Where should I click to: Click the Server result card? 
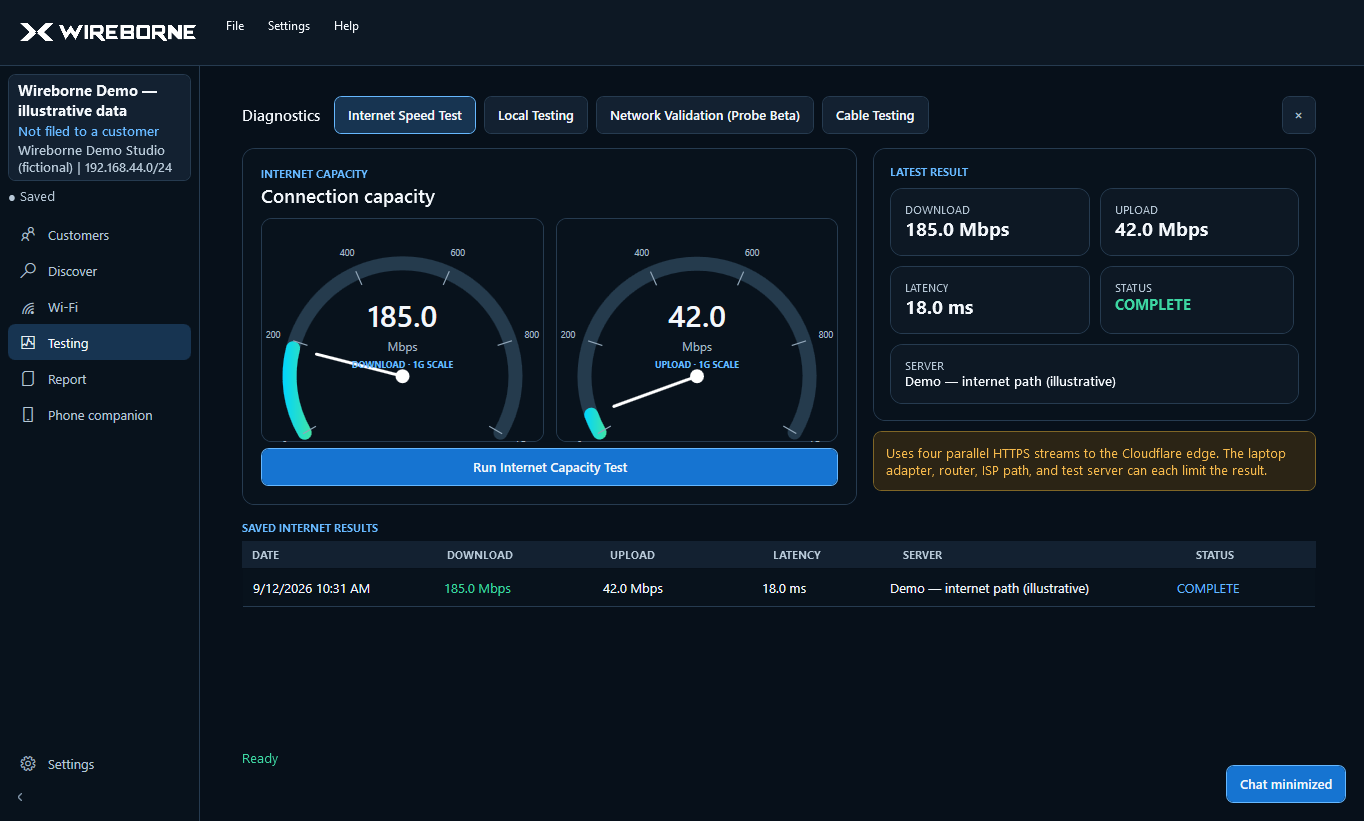pos(1094,374)
